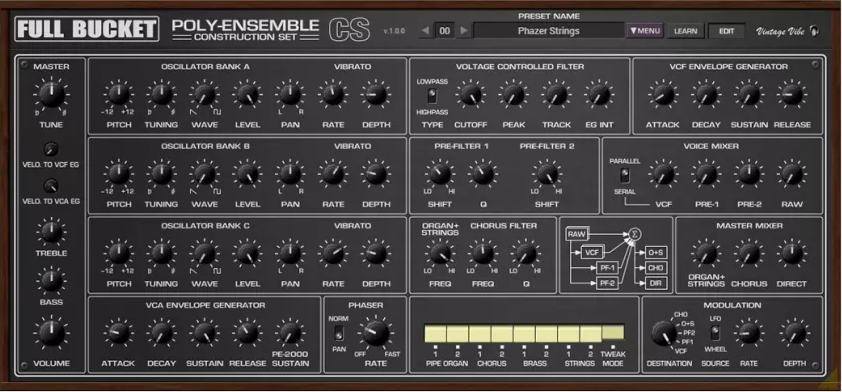842x392 pixels.
Task: Click the O+S box in routing diagram
Action: (657, 252)
